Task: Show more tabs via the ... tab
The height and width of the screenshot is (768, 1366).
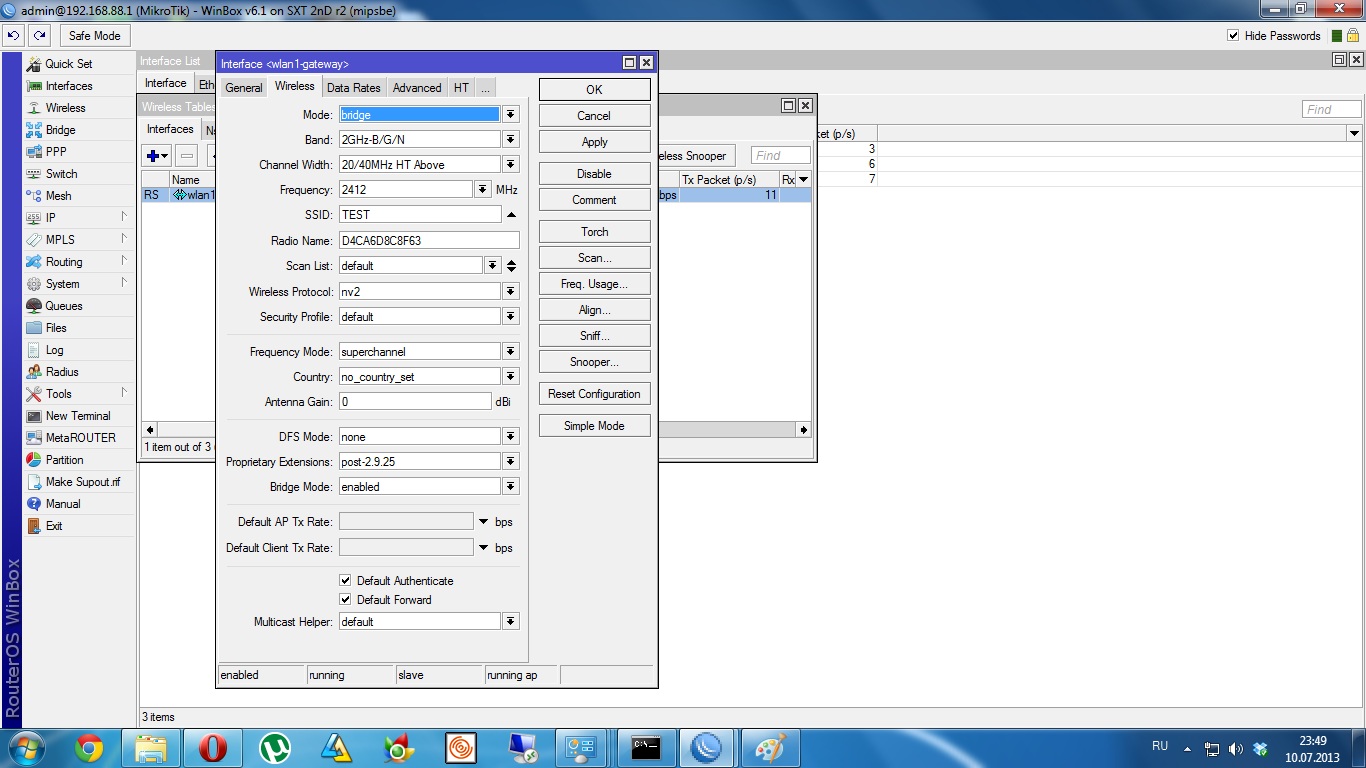Action: pyautogui.click(x=485, y=88)
